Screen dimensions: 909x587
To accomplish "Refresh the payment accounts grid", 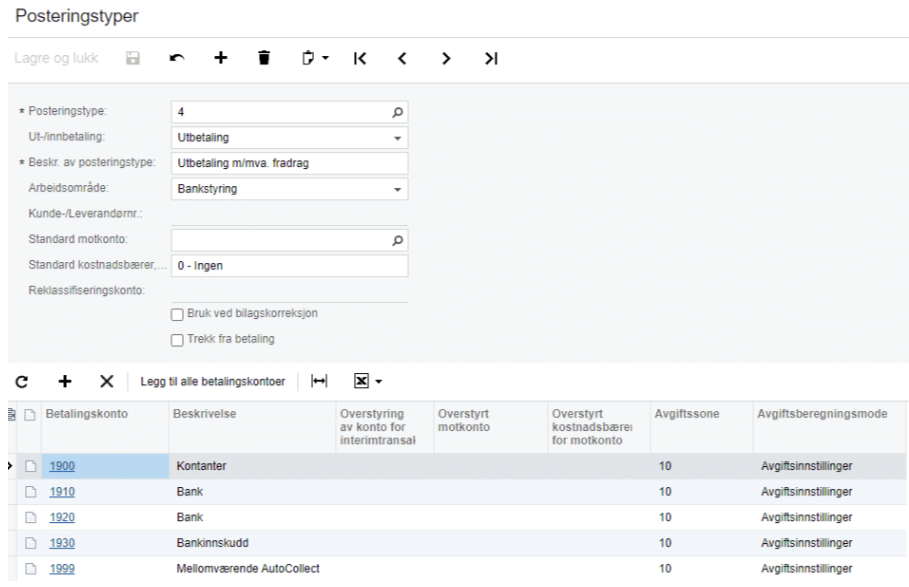I will click(22, 381).
